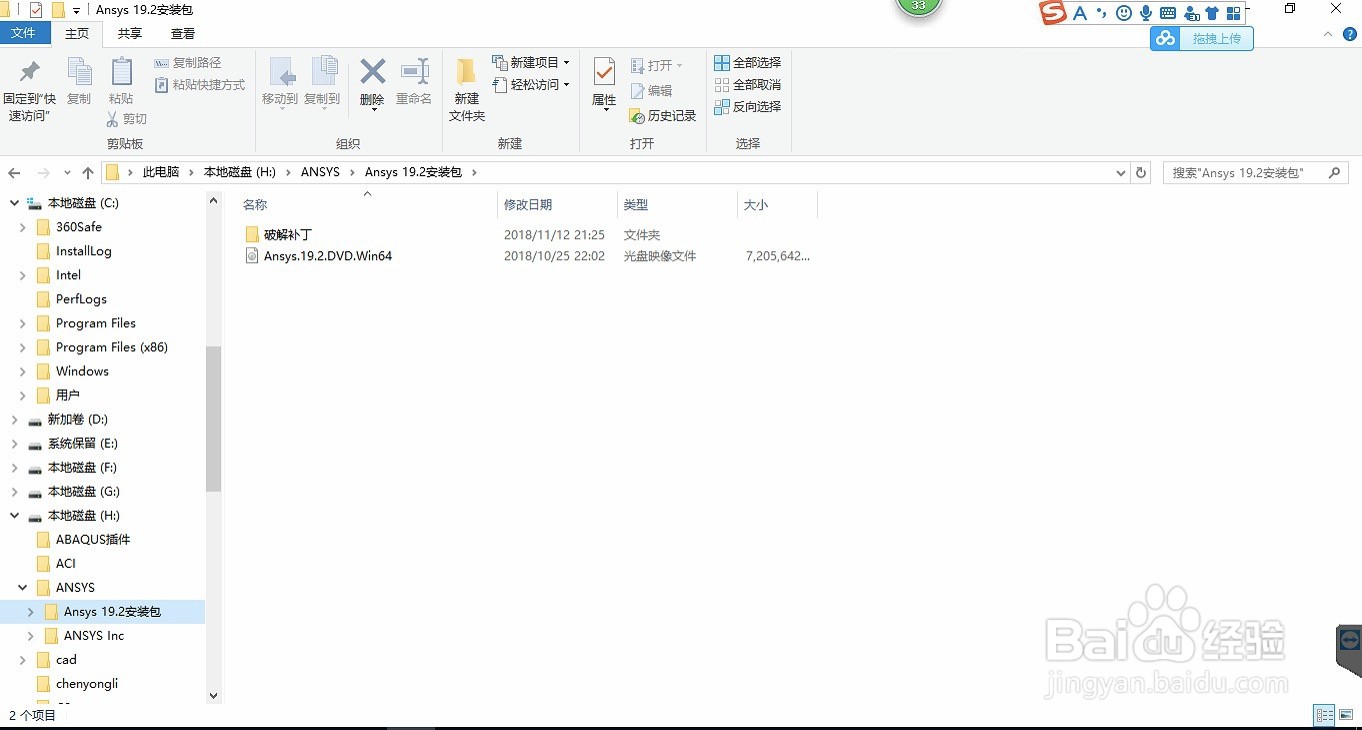Switch to details view icon

coord(1324,715)
